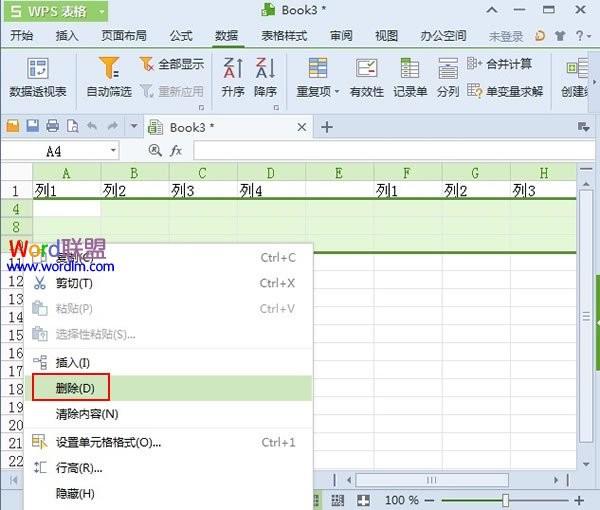Screen dimensions: 600x510
Task: Switch to the 办公空间 ribbon tab
Action: point(443,36)
